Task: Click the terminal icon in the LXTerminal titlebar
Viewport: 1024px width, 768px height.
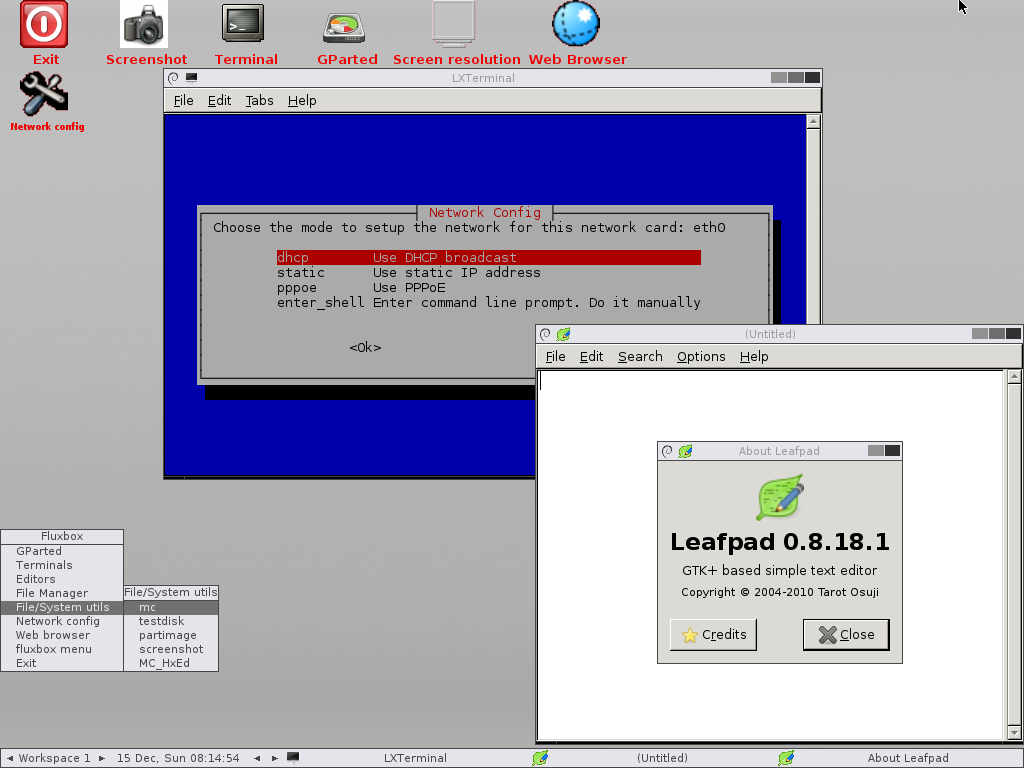Action: (x=191, y=78)
